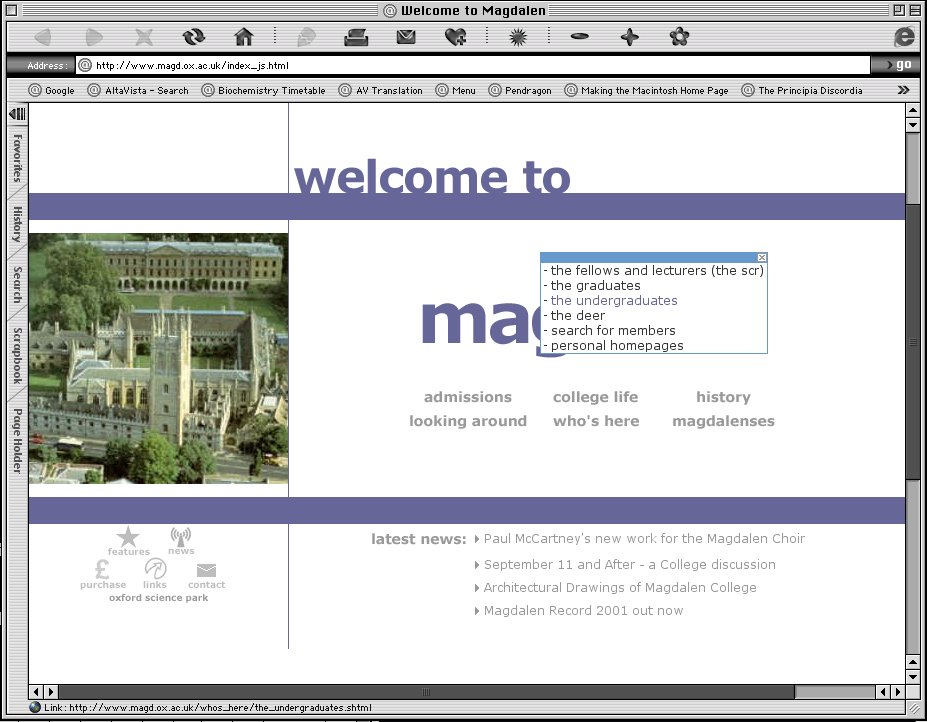The height and width of the screenshot is (722, 927).
Task: Open the history section link
Action: [723, 397]
